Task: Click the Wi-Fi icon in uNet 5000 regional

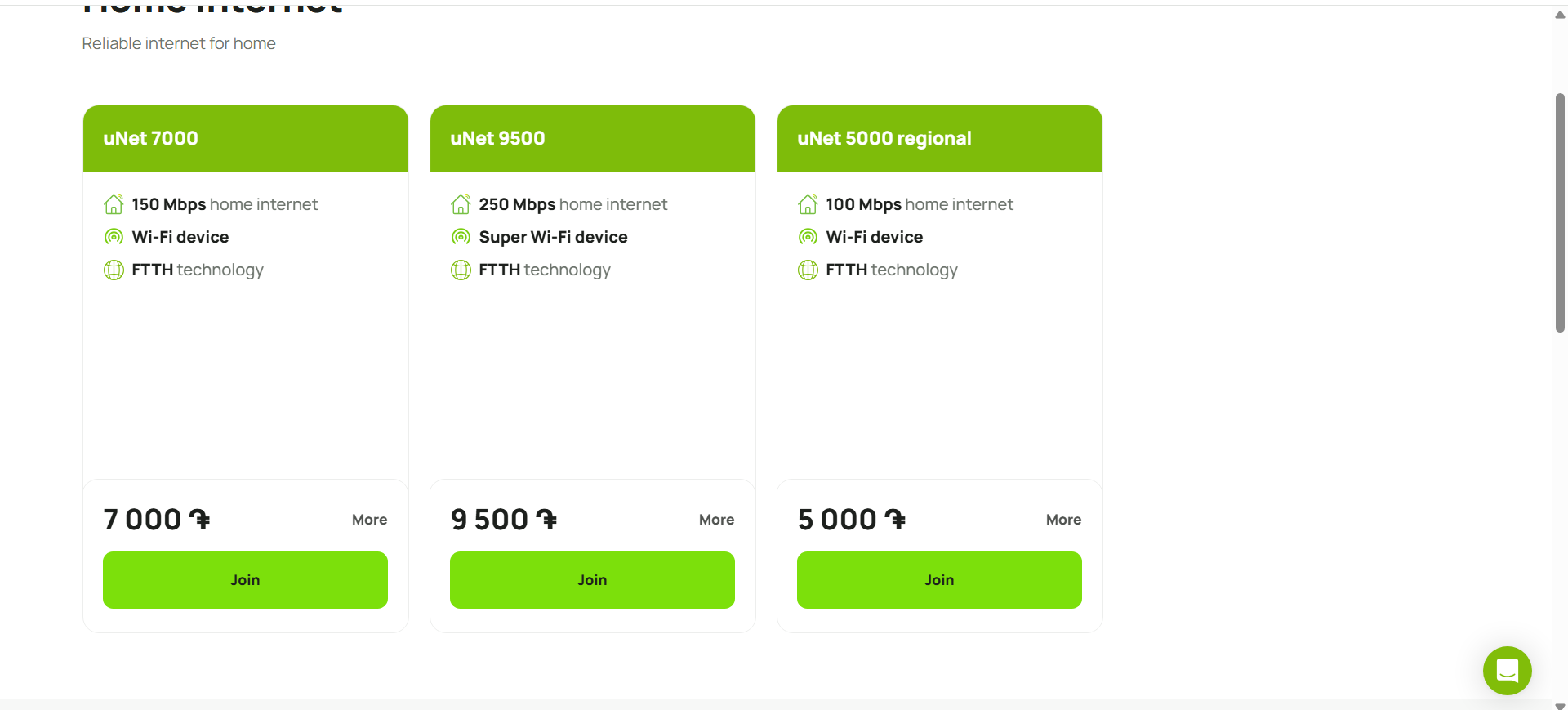Action: (808, 237)
